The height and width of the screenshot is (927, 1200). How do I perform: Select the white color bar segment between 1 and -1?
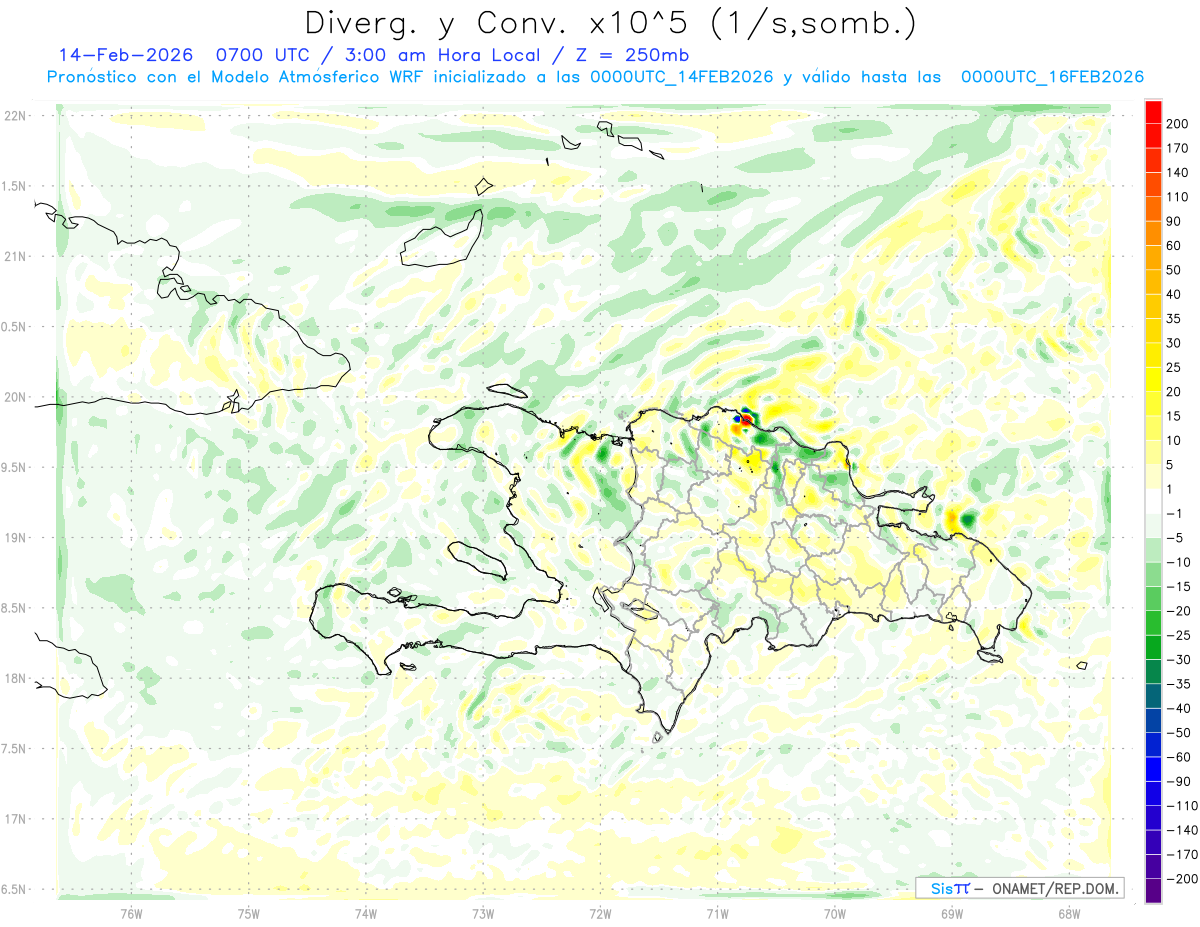click(1153, 502)
